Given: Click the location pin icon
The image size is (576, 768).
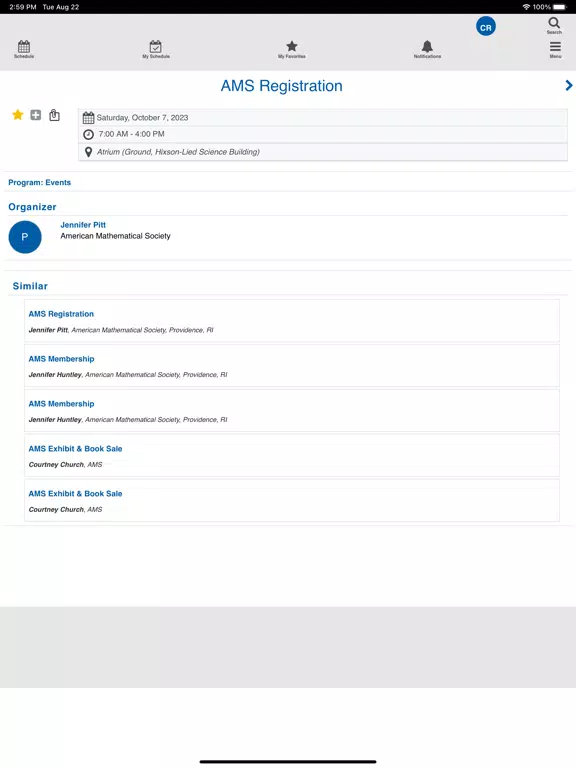Looking at the screenshot, I should click(88, 152).
